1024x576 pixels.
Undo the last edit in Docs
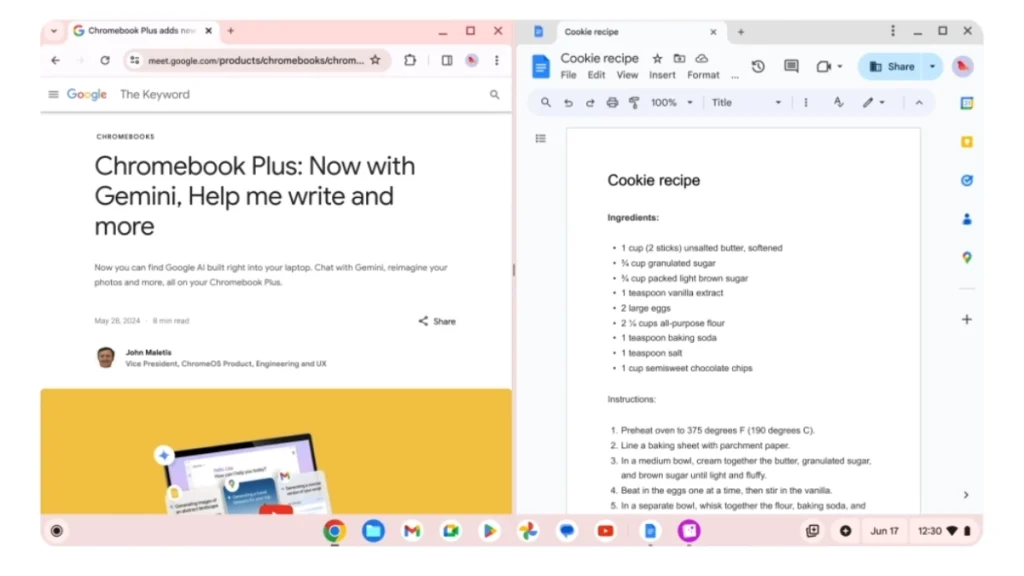tap(568, 103)
